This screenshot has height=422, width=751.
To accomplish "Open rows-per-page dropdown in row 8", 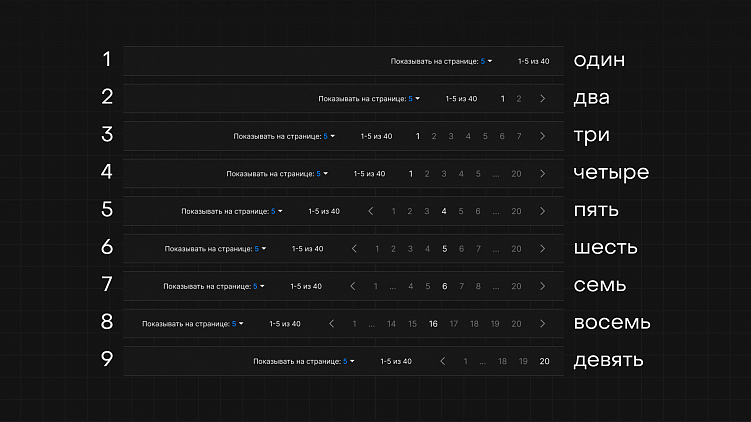I will 238,324.
